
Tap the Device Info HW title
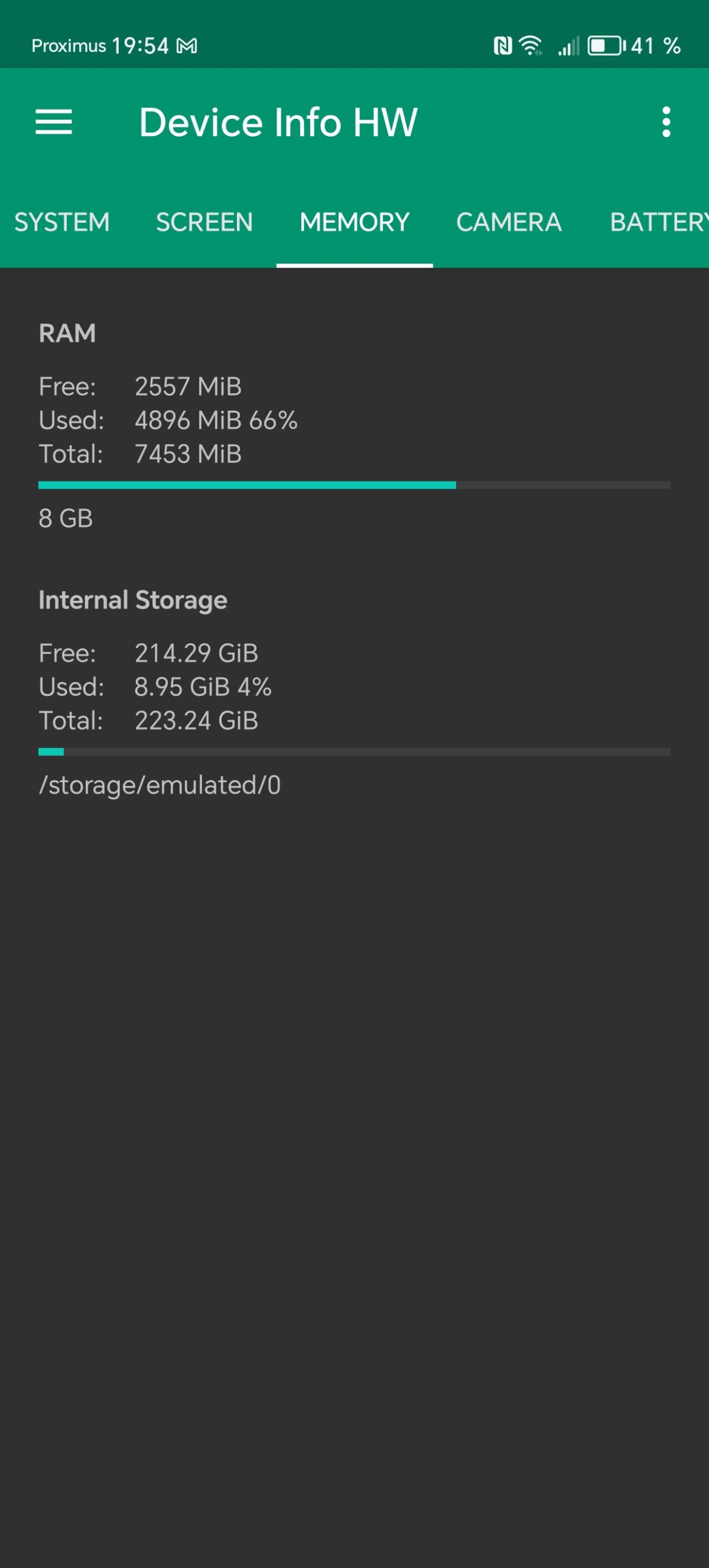278,122
